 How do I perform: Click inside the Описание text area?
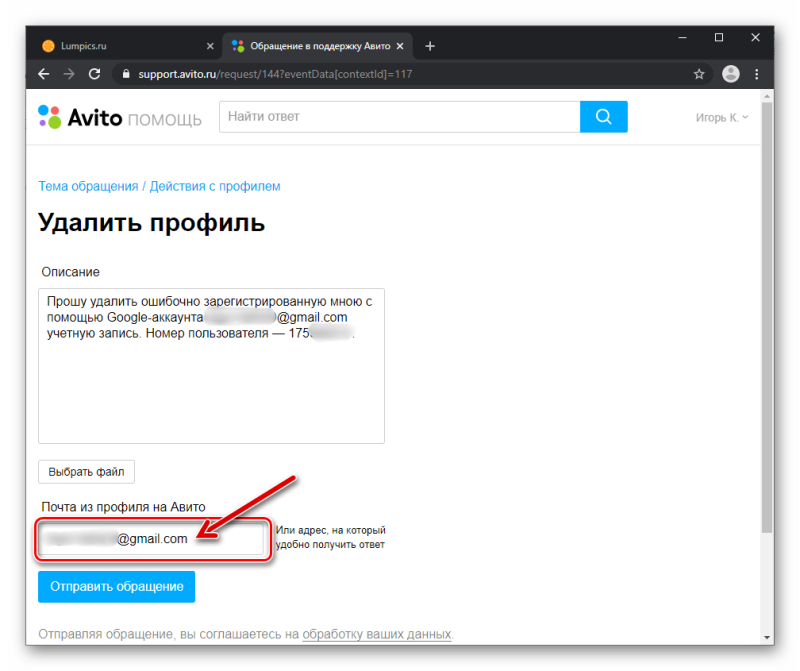[211, 366]
